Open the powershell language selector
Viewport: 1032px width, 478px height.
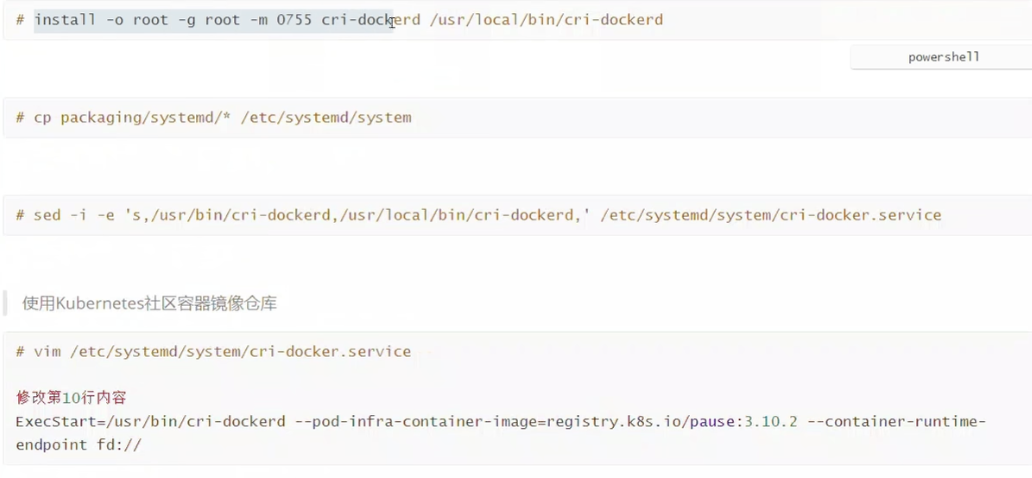pos(943,57)
